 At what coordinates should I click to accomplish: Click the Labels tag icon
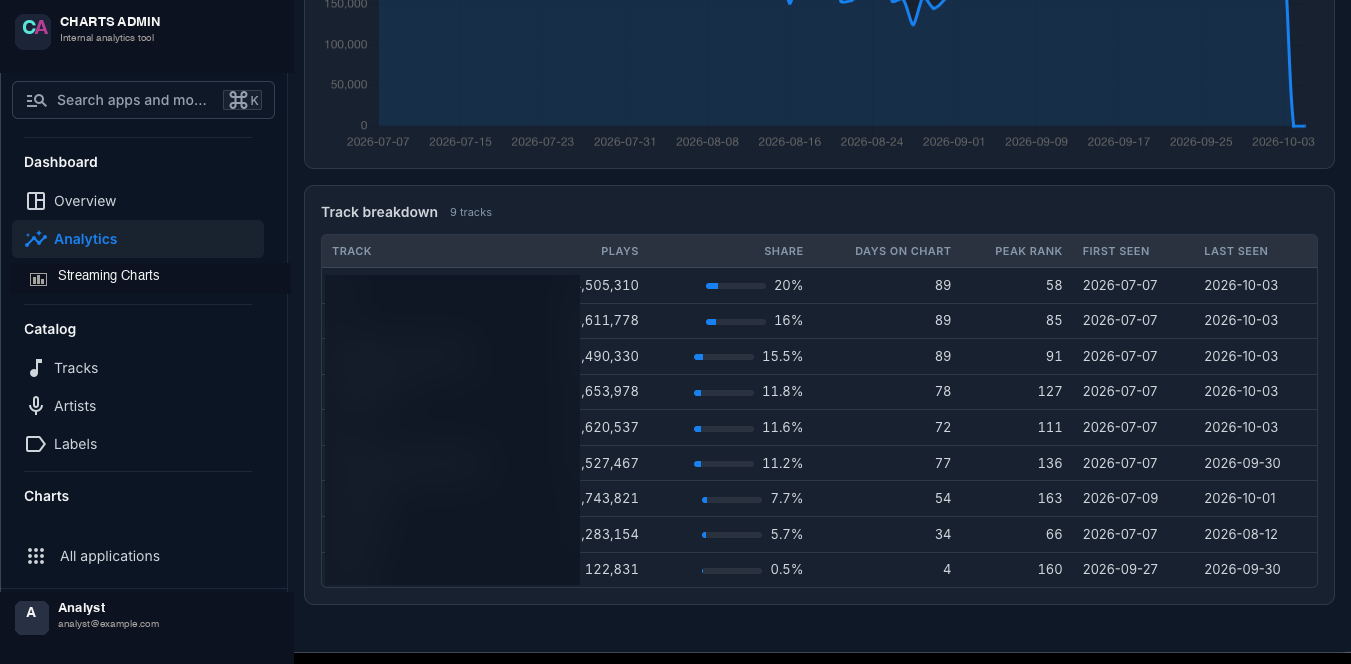pyautogui.click(x=36, y=444)
